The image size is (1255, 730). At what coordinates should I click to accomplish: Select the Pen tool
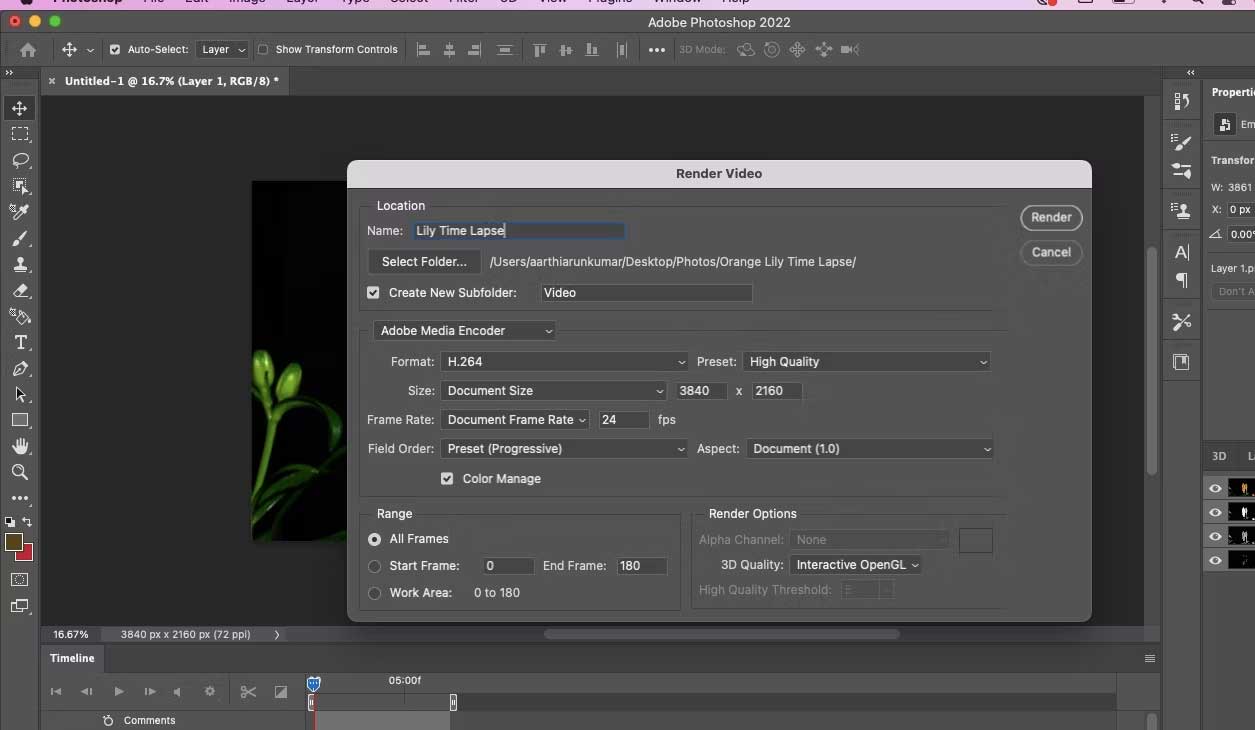tap(20, 369)
